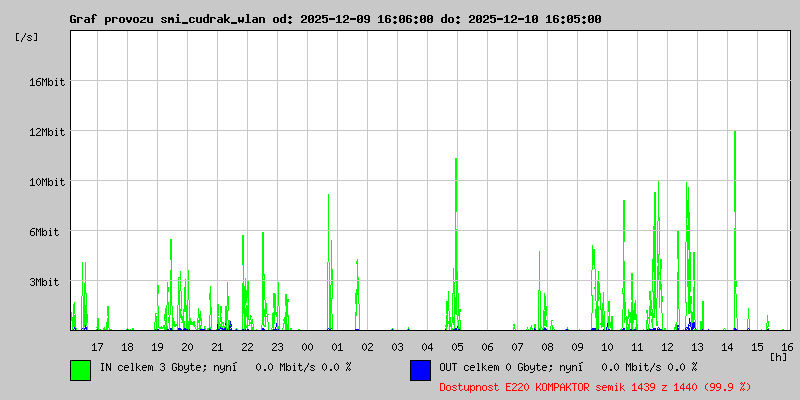Image resolution: width=800 pixels, height=400 pixels.
Task: Click the green IN legend swatch
Action: coord(80,369)
